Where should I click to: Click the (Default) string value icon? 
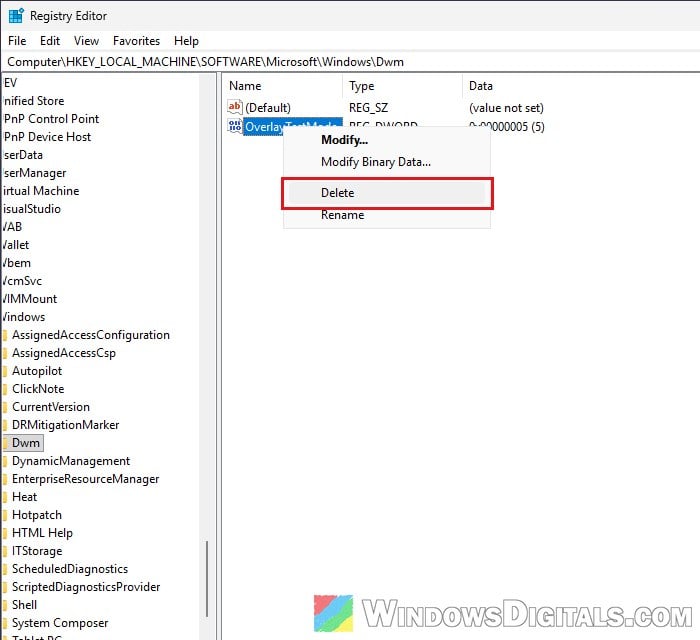[x=235, y=107]
